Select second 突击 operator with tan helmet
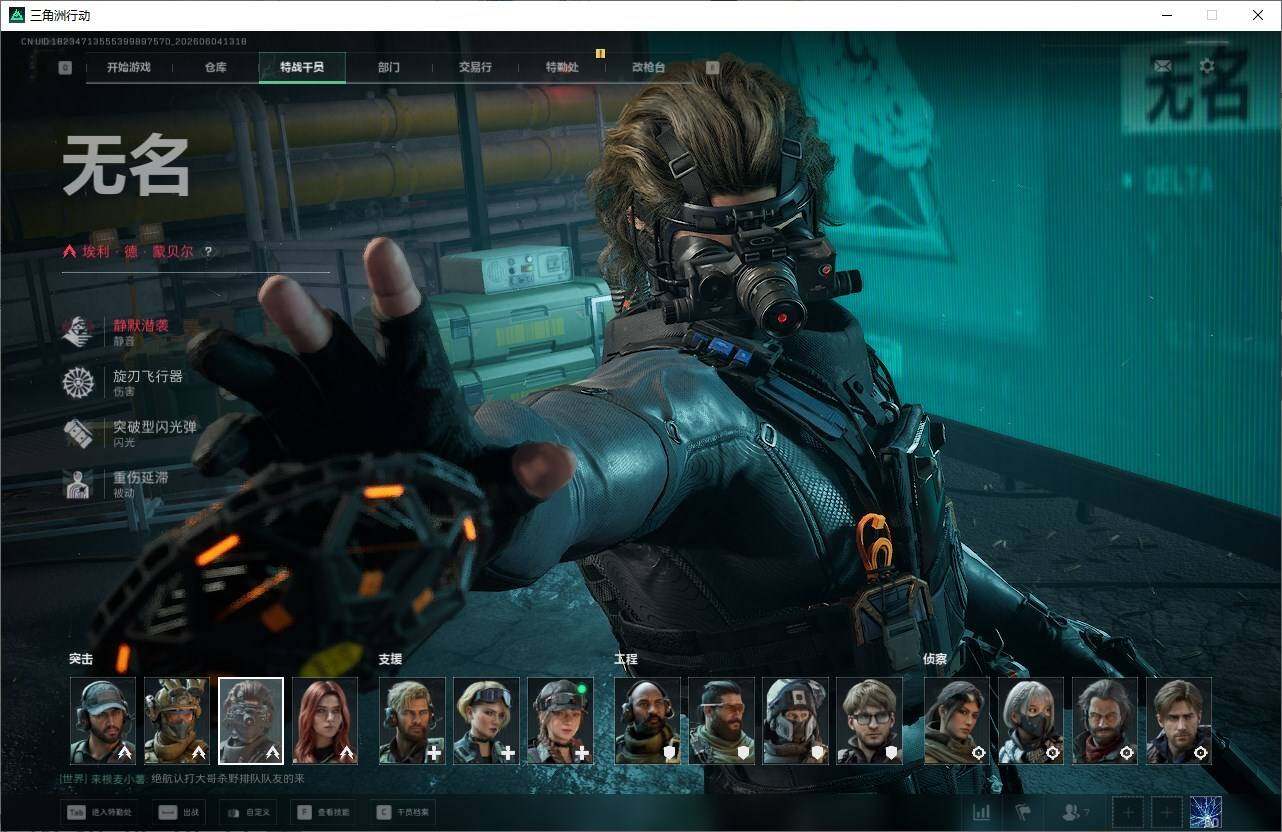1282x832 pixels. coord(177,721)
